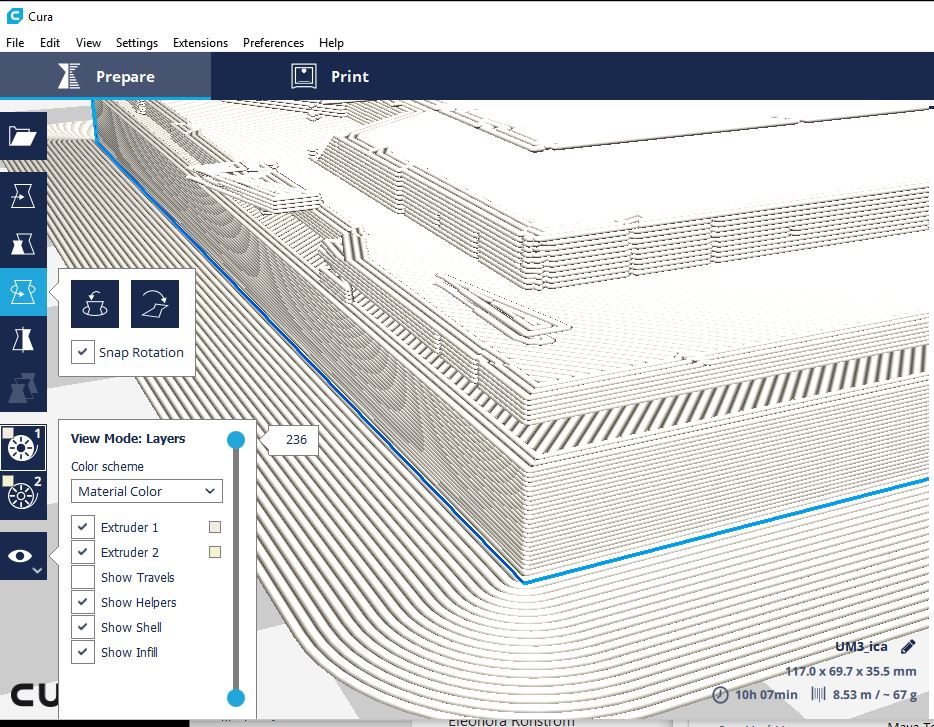The width and height of the screenshot is (934, 727).
Task: Click the Print stage monitor icon
Action: click(x=304, y=76)
